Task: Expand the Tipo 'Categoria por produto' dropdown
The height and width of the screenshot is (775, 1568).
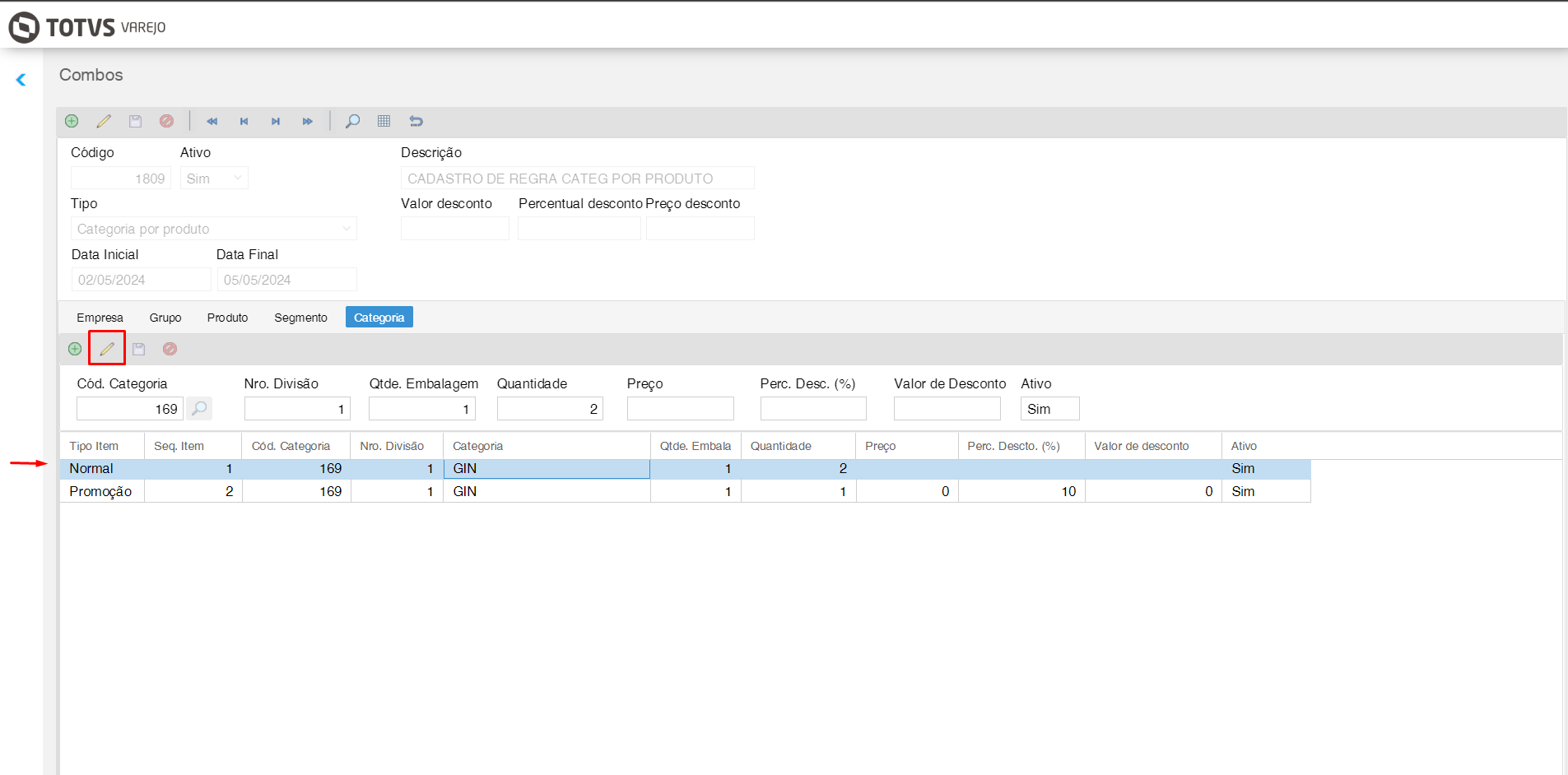Action: click(x=346, y=229)
